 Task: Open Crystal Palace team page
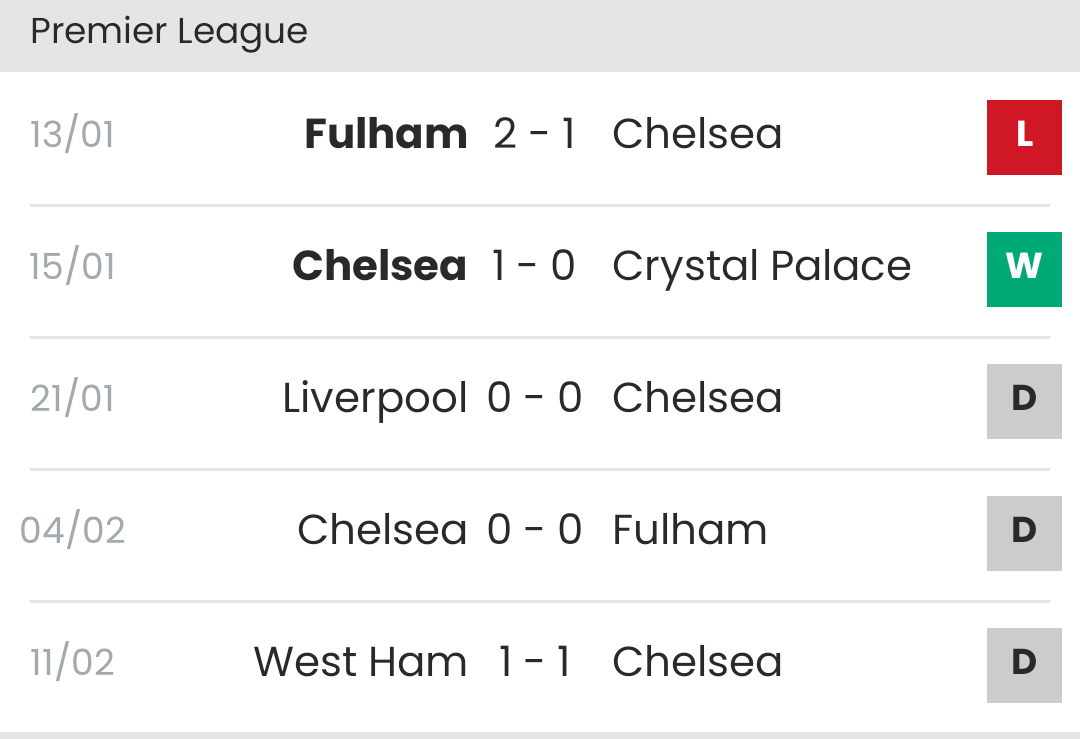click(x=761, y=266)
